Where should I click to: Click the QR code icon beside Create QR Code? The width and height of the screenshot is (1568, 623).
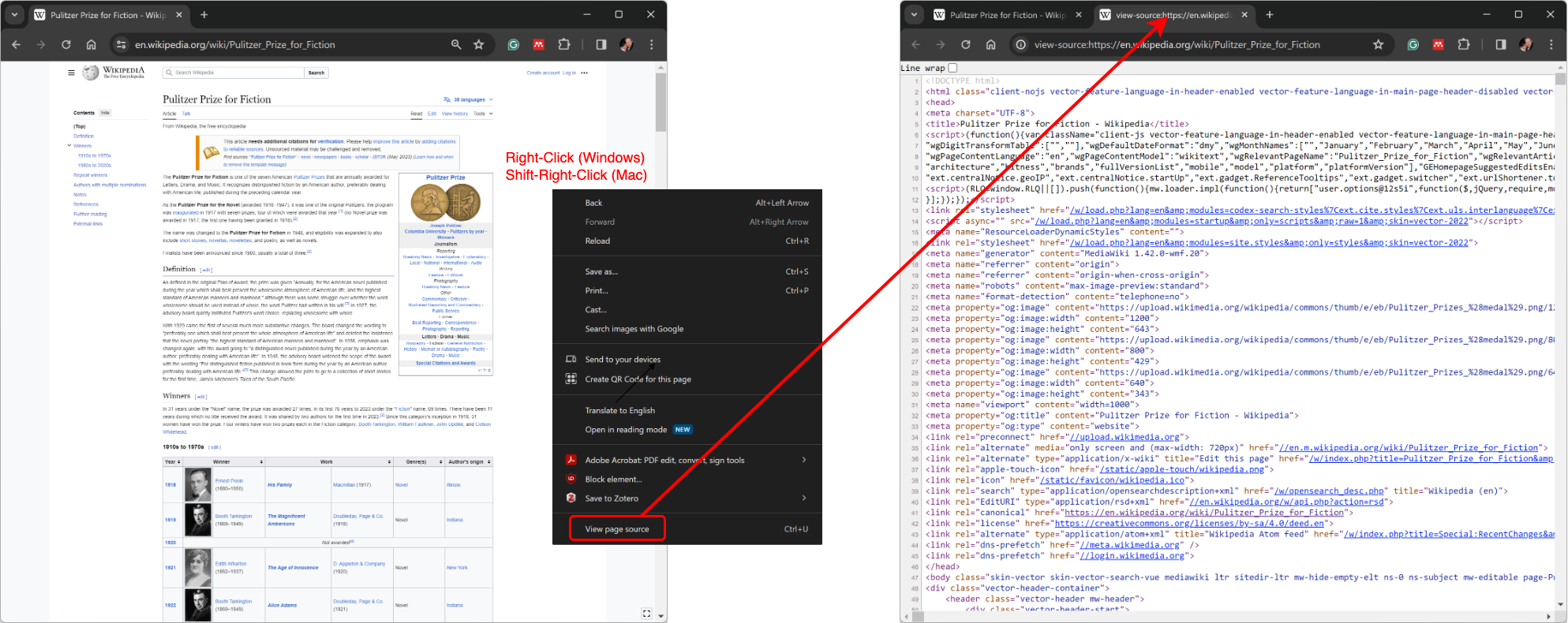(x=571, y=379)
